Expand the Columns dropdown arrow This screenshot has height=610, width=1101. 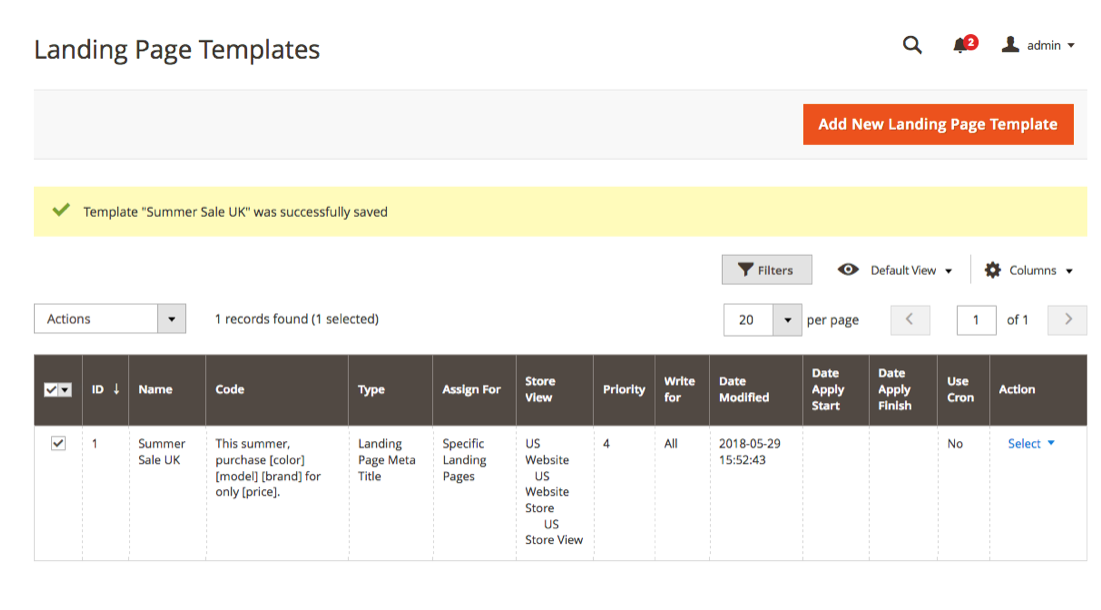click(x=1069, y=271)
